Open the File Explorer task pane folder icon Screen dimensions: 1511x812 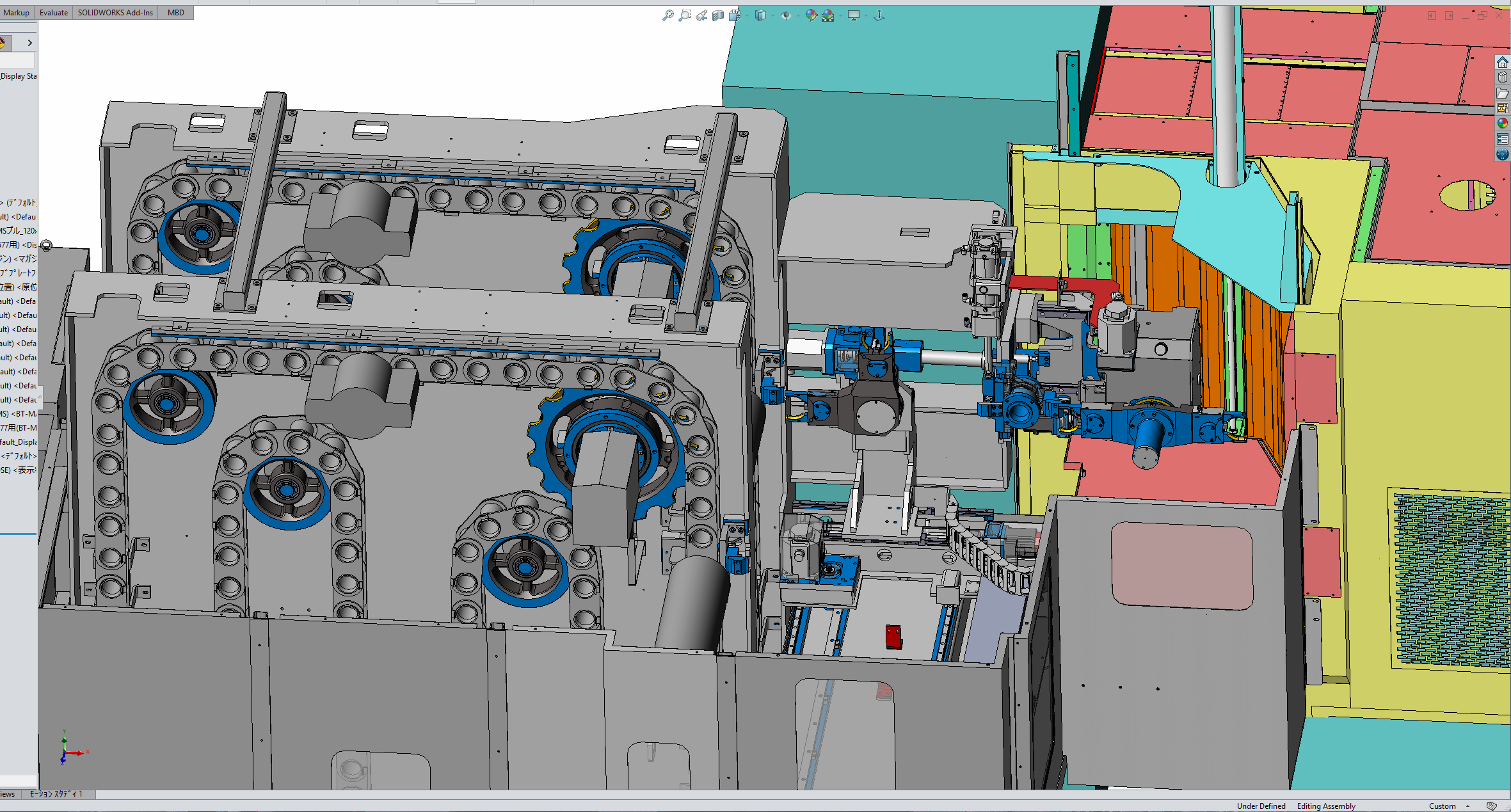tap(1503, 93)
